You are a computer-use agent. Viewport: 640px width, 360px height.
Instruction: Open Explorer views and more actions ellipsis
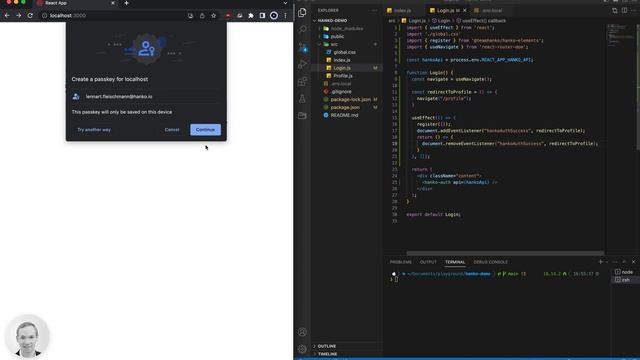tap(375, 11)
